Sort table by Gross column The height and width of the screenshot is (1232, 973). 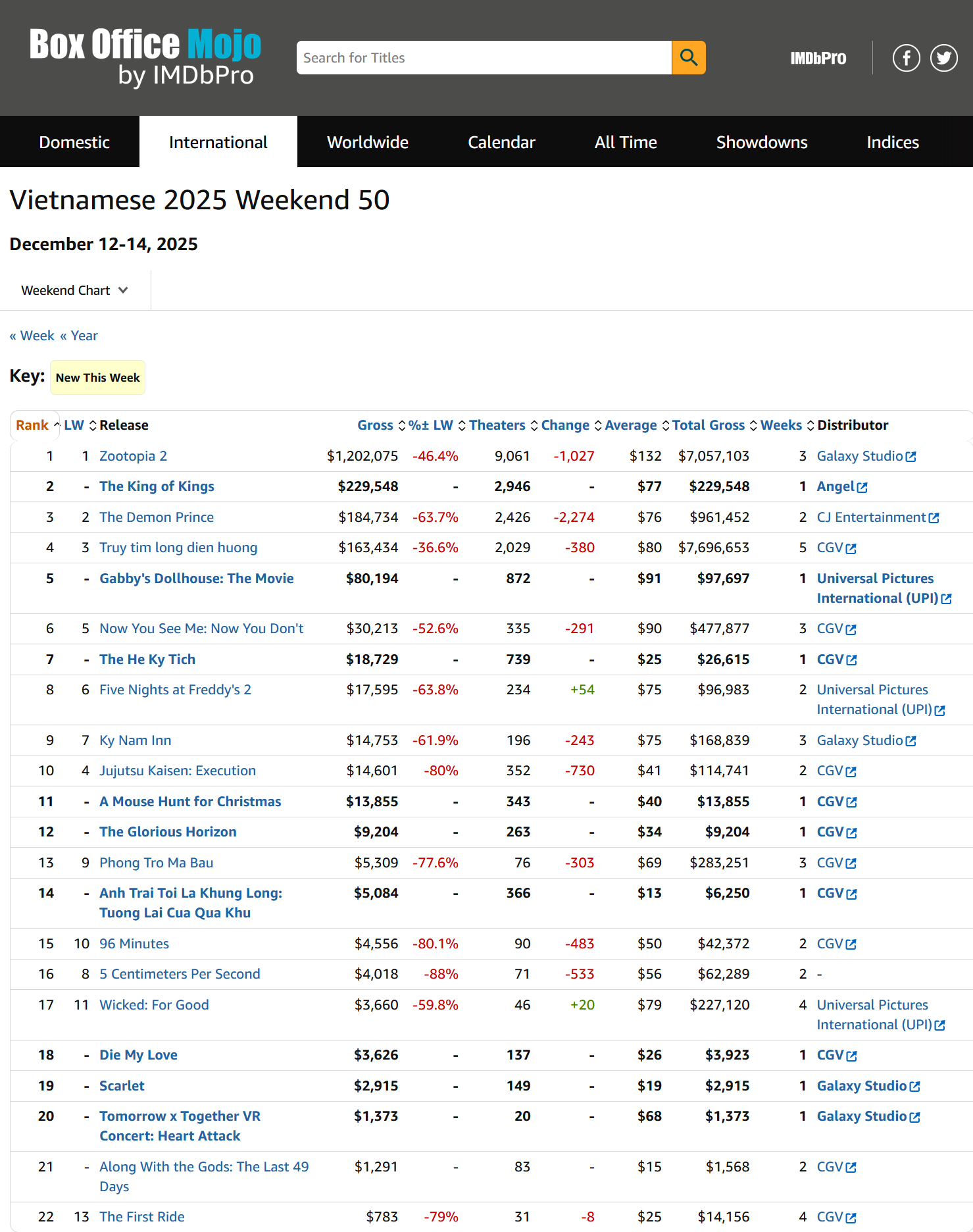(x=375, y=425)
